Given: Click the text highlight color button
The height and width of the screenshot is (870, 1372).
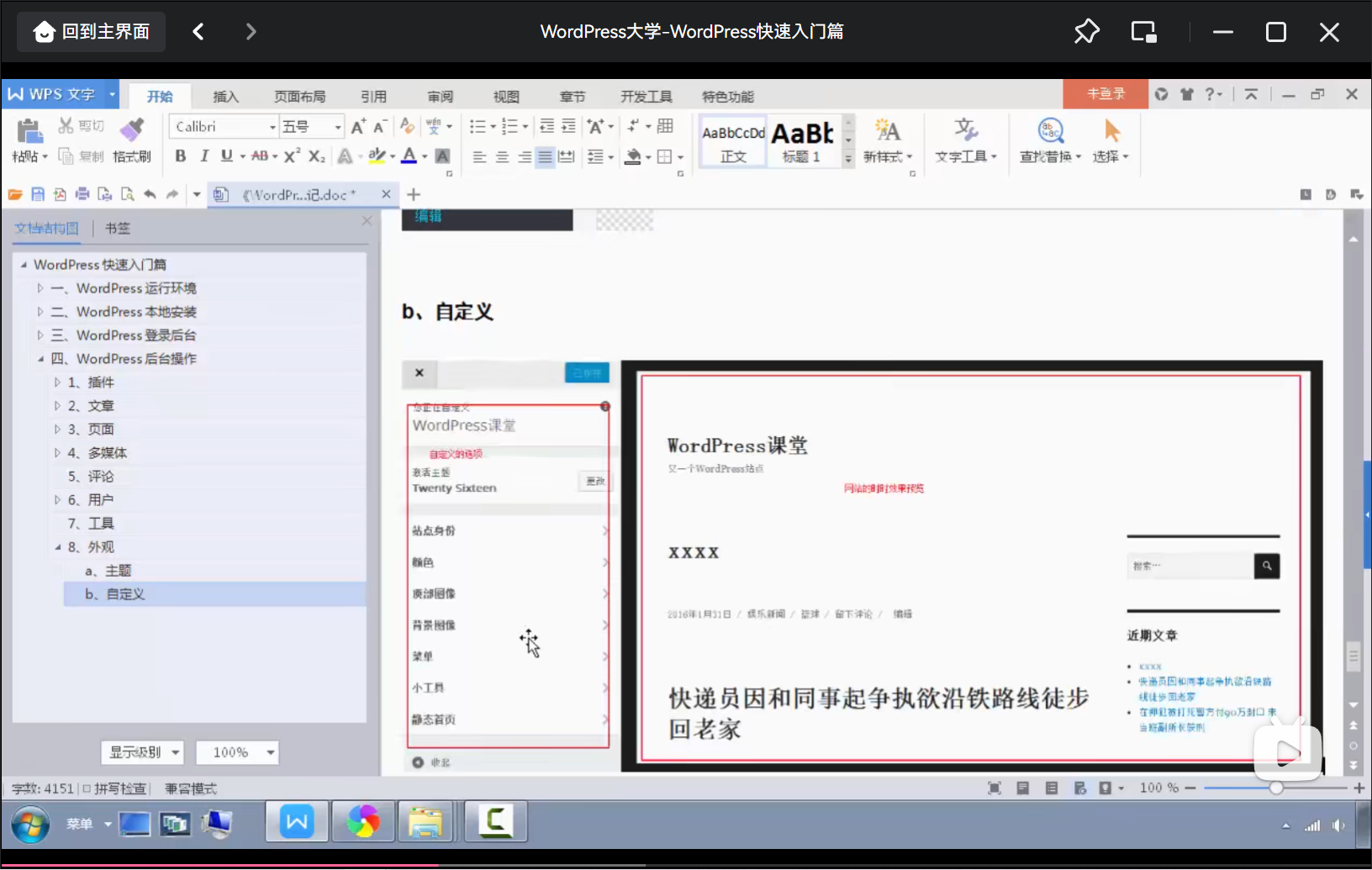Looking at the screenshot, I should [377, 156].
